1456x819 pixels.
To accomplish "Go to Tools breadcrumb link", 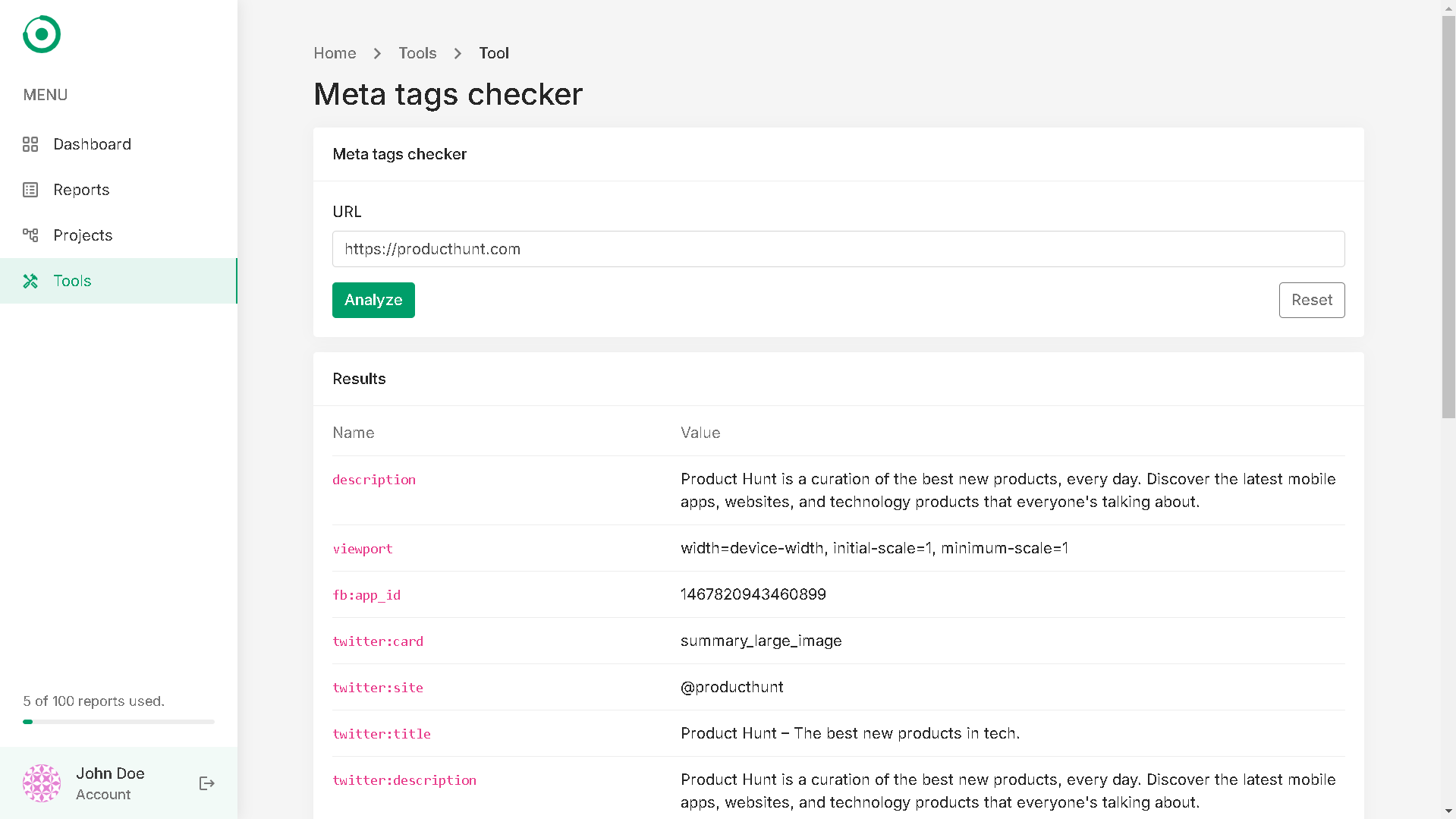I will tap(417, 53).
